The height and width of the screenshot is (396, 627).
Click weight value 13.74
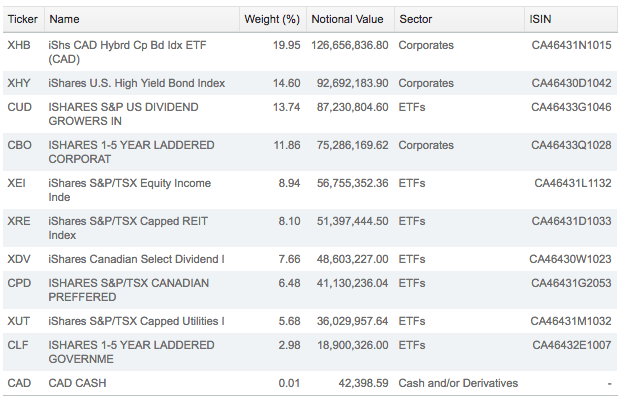pyautogui.click(x=286, y=107)
